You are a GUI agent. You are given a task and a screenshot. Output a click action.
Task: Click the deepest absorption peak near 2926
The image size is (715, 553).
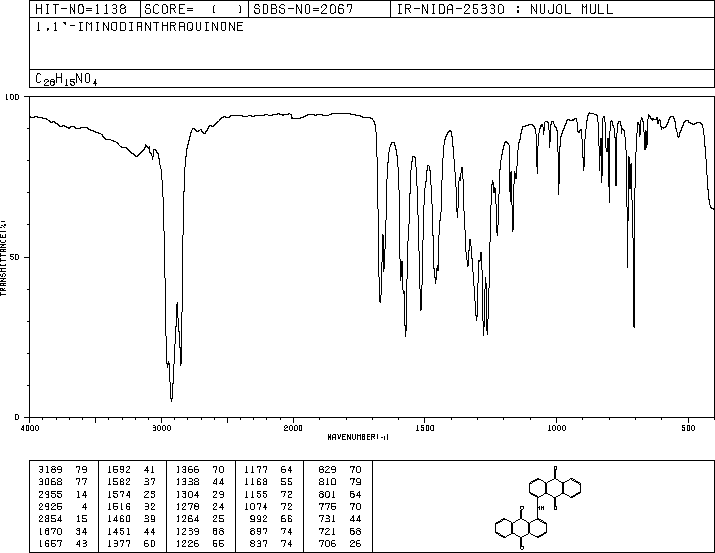171,400
